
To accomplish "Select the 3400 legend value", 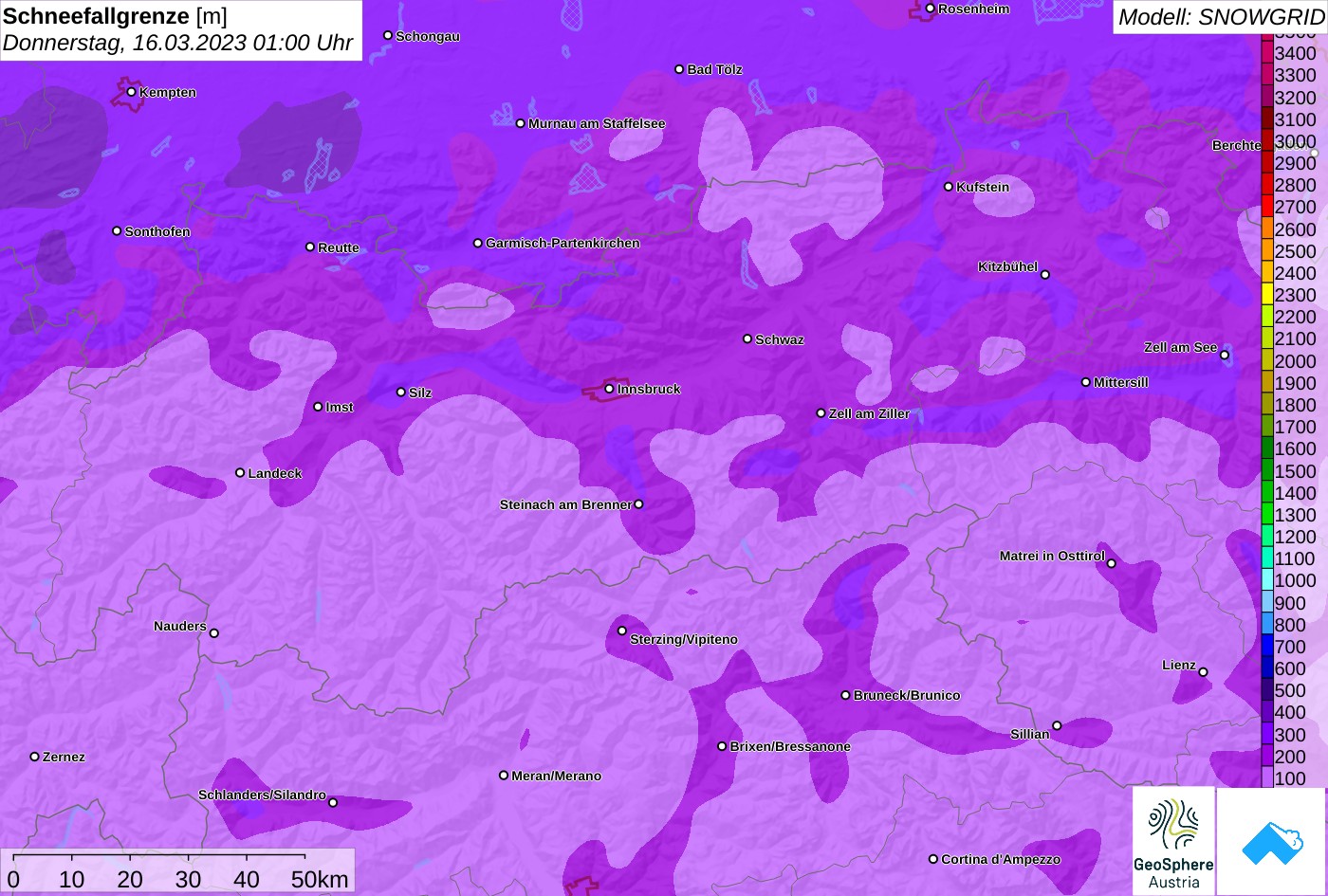I will click(1296, 54).
